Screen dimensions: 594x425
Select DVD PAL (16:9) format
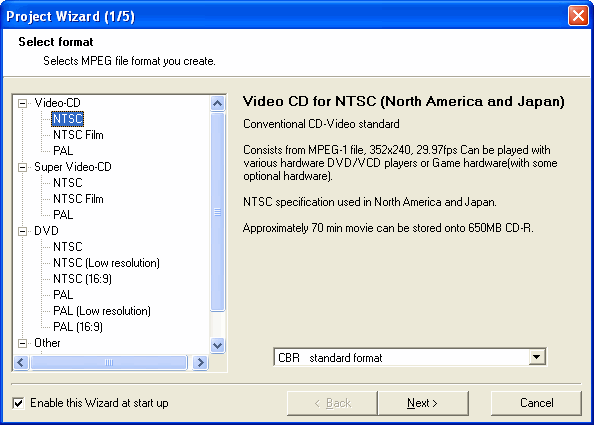(x=78, y=327)
